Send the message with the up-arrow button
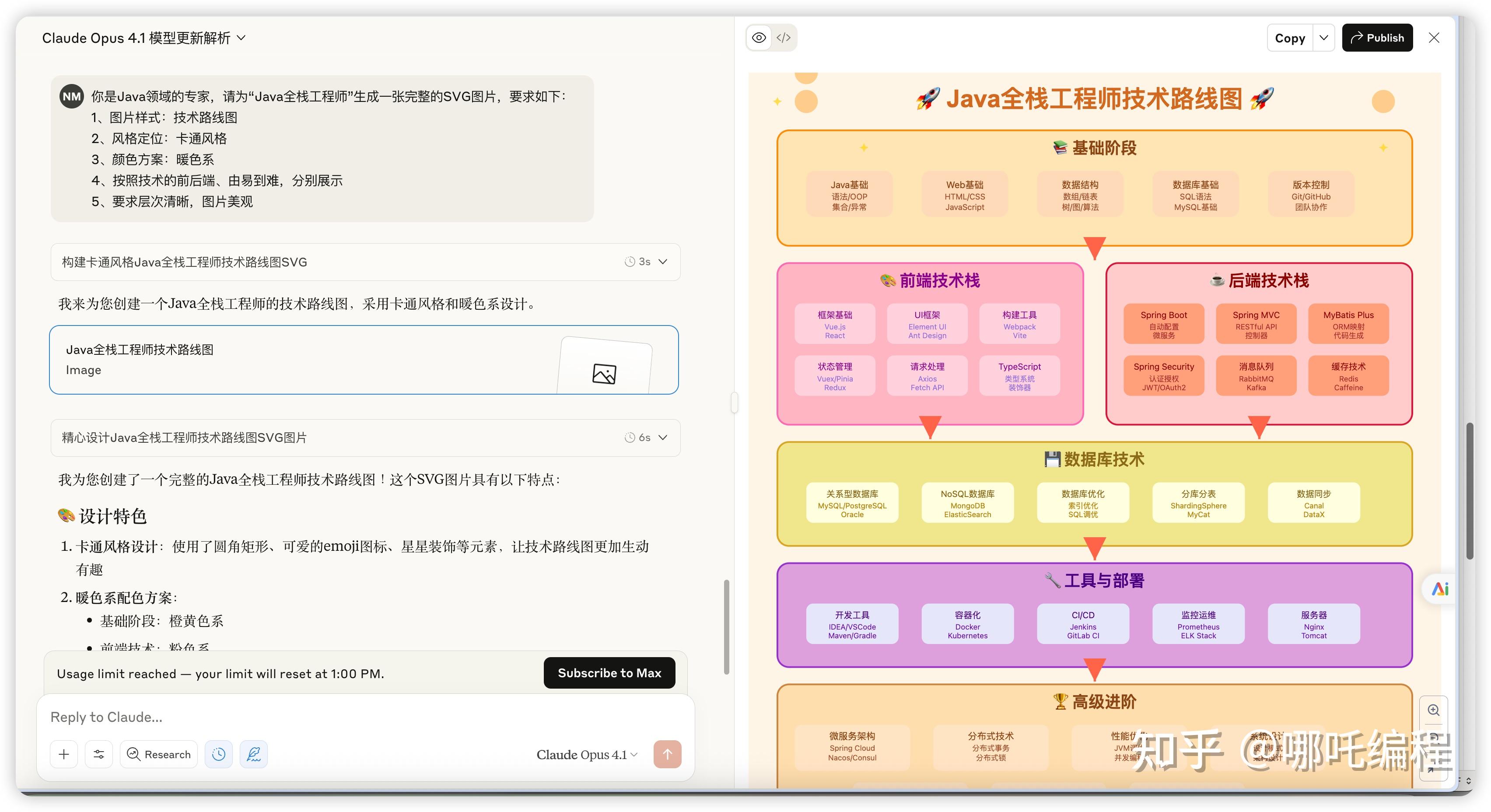Image resolution: width=1491 pixels, height=812 pixels. pos(667,754)
